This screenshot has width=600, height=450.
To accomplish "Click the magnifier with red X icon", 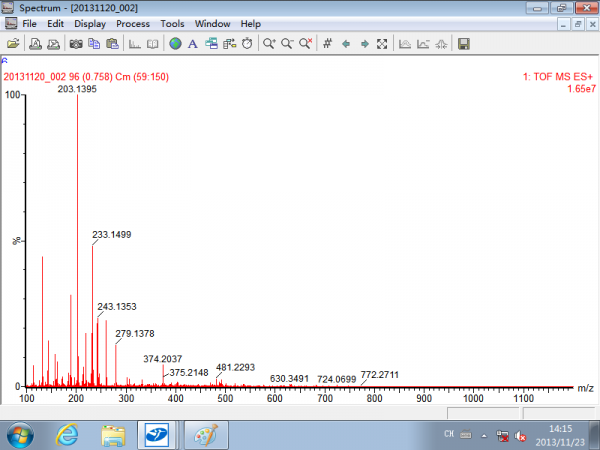I will [x=305, y=44].
